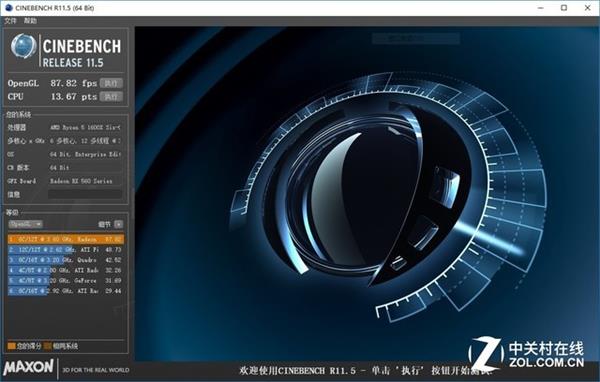Screen dimensions: 600x382
Task: Click the CPU score 13.67 pts
Action: point(73,96)
